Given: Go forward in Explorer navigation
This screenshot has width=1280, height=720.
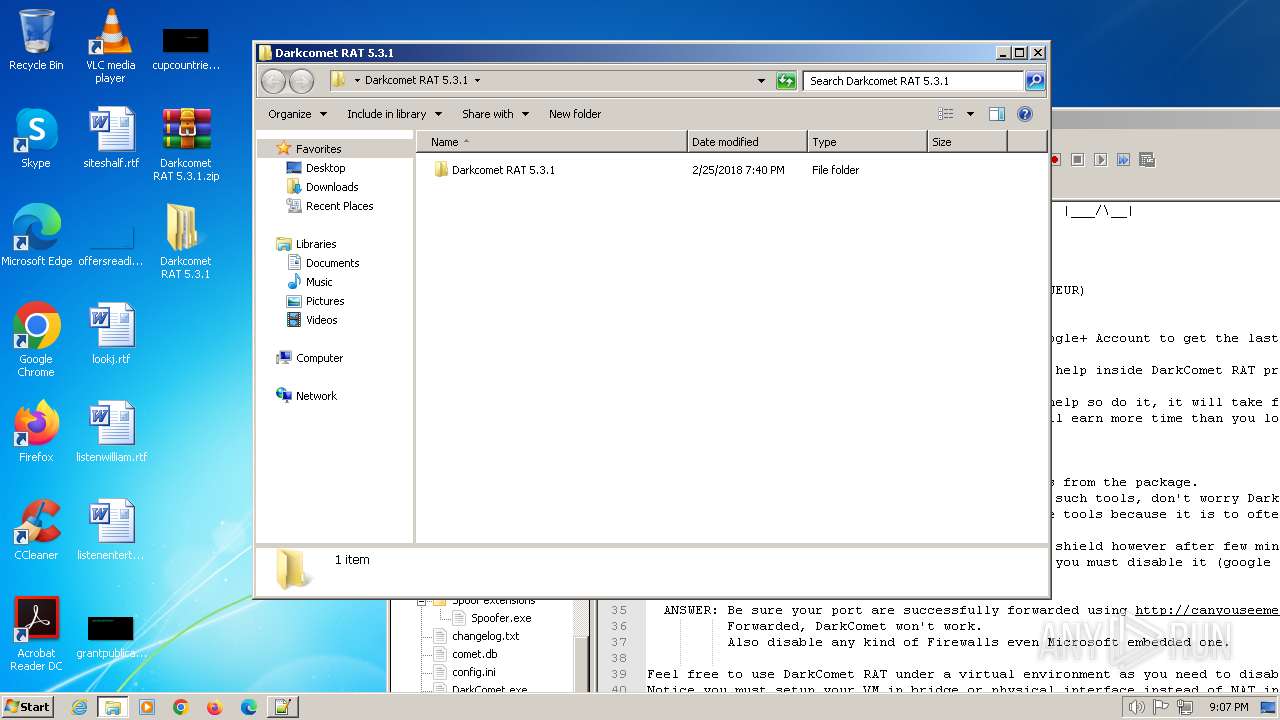Looking at the screenshot, I should (301, 81).
